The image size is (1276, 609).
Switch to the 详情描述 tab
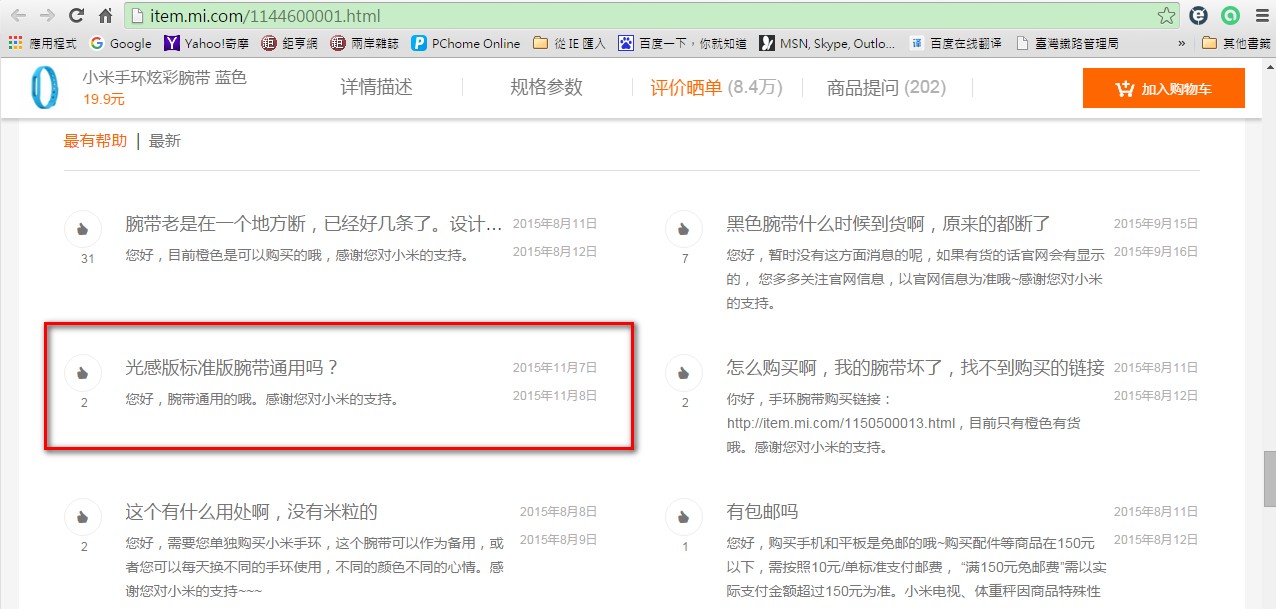pos(376,87)
